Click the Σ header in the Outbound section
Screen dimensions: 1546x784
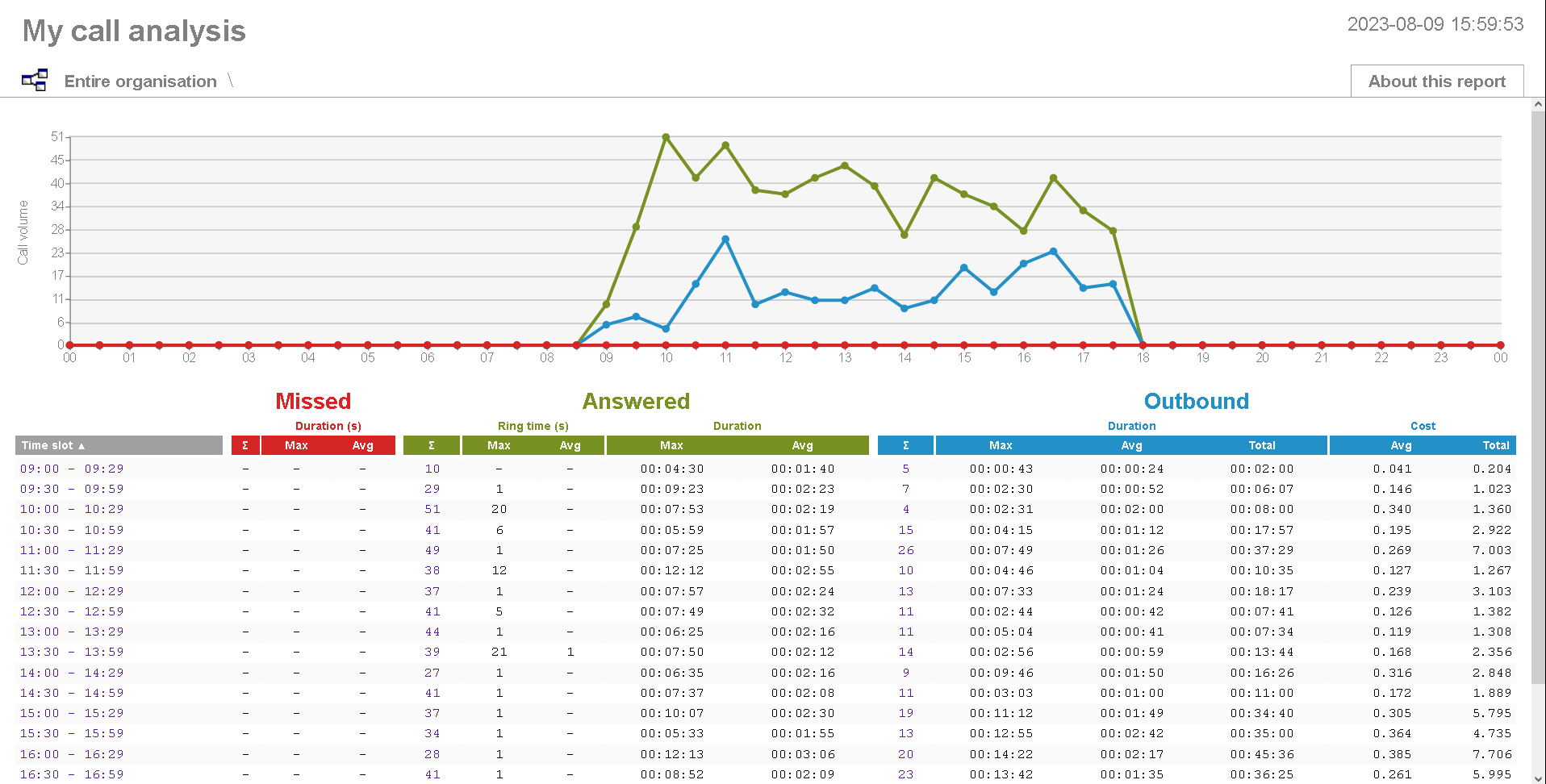905,444
